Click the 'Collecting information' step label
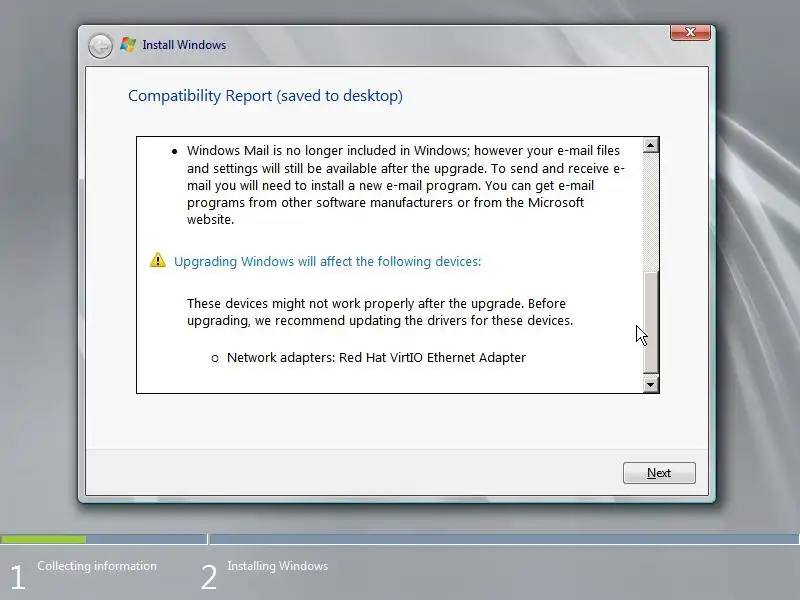 coord(97,566)
